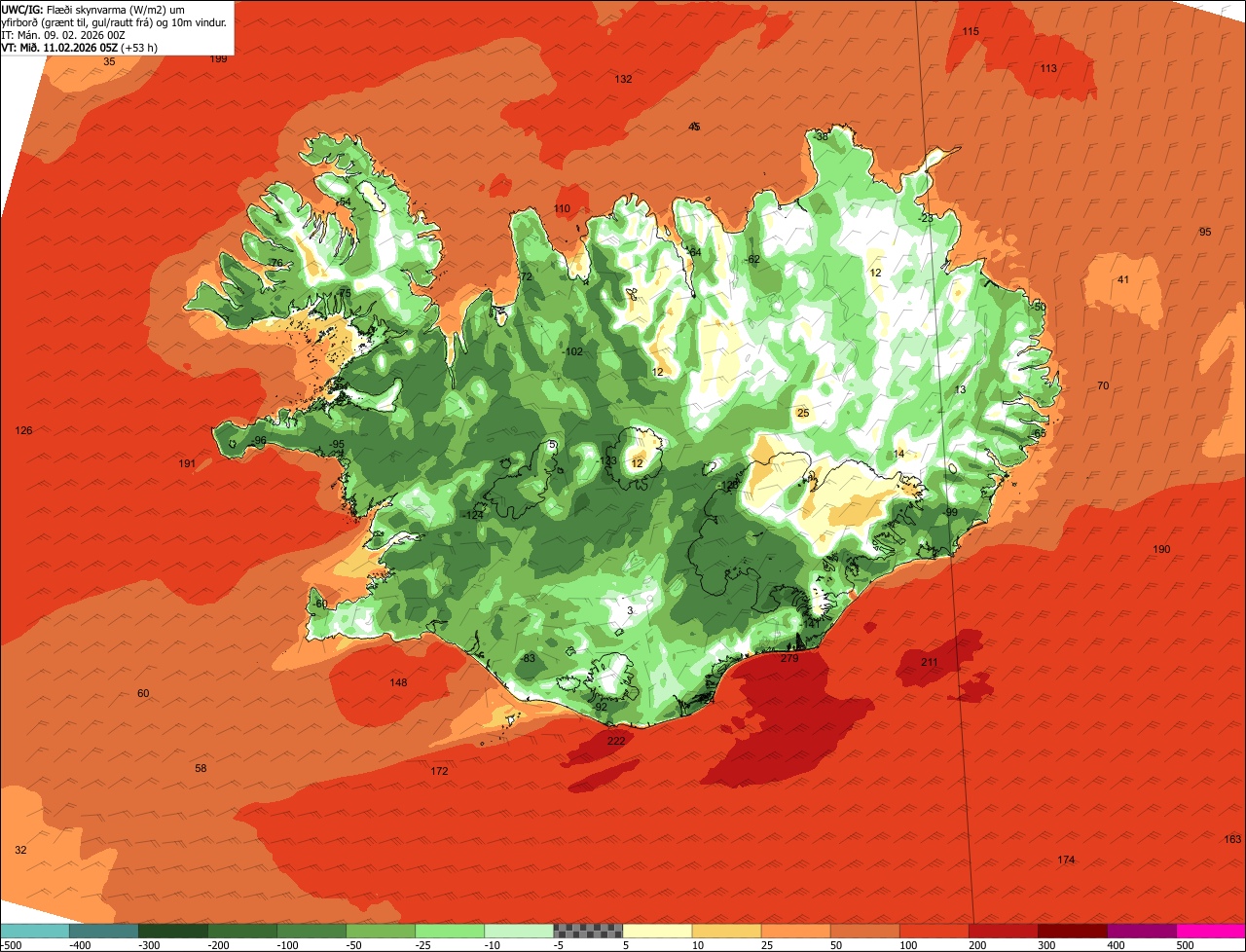1246x952 pixels.
Task: Click the ocean value 191
Action: (x=187, y=463)
